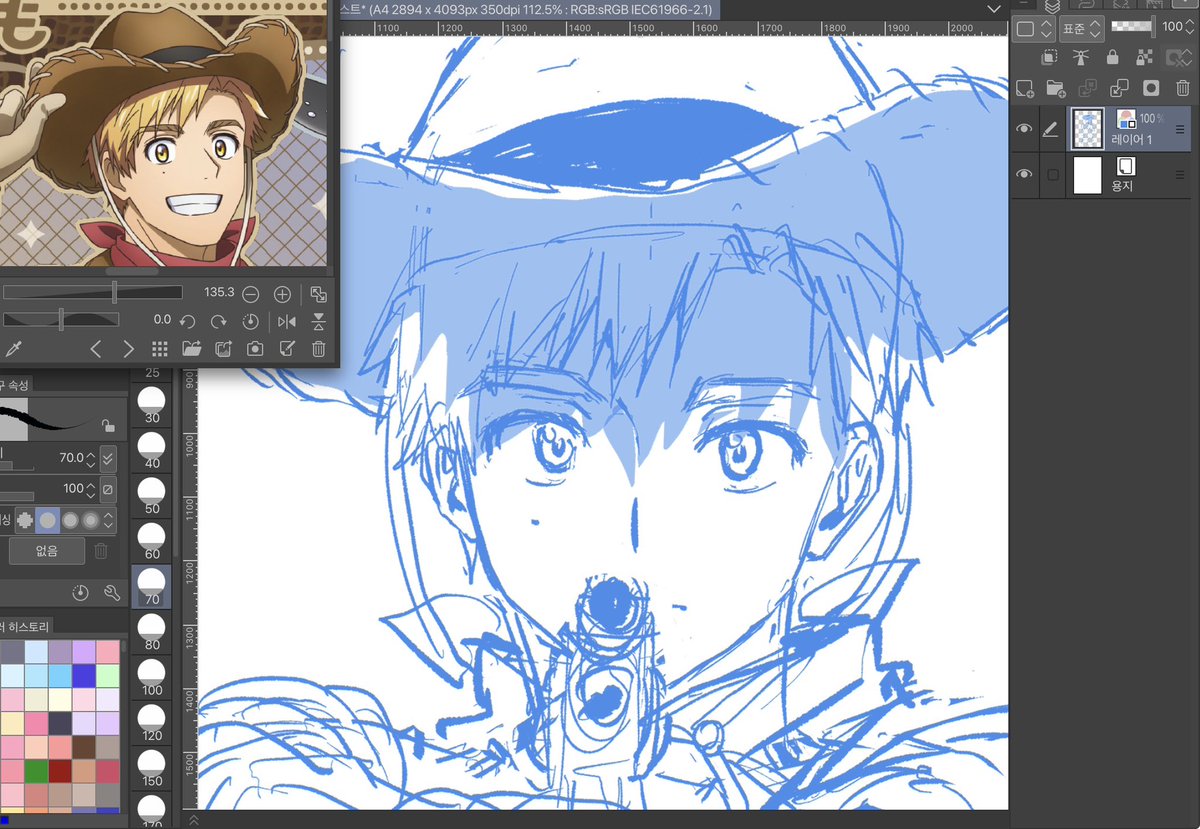1200x829 pixels.
Task: Set the layer opacity slider
Action: point(1133,26)
